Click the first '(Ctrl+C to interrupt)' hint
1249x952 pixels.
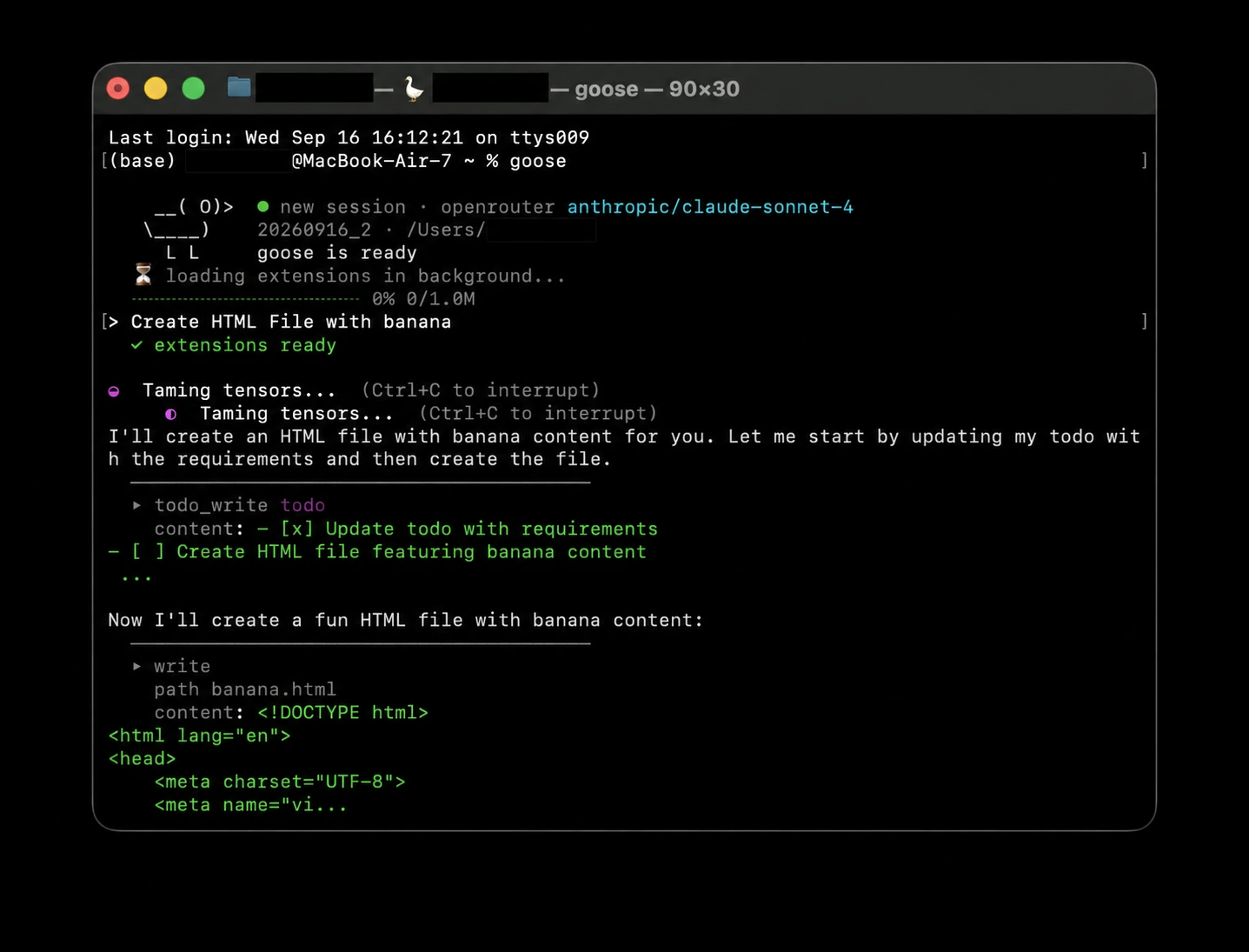pos(481,390)
